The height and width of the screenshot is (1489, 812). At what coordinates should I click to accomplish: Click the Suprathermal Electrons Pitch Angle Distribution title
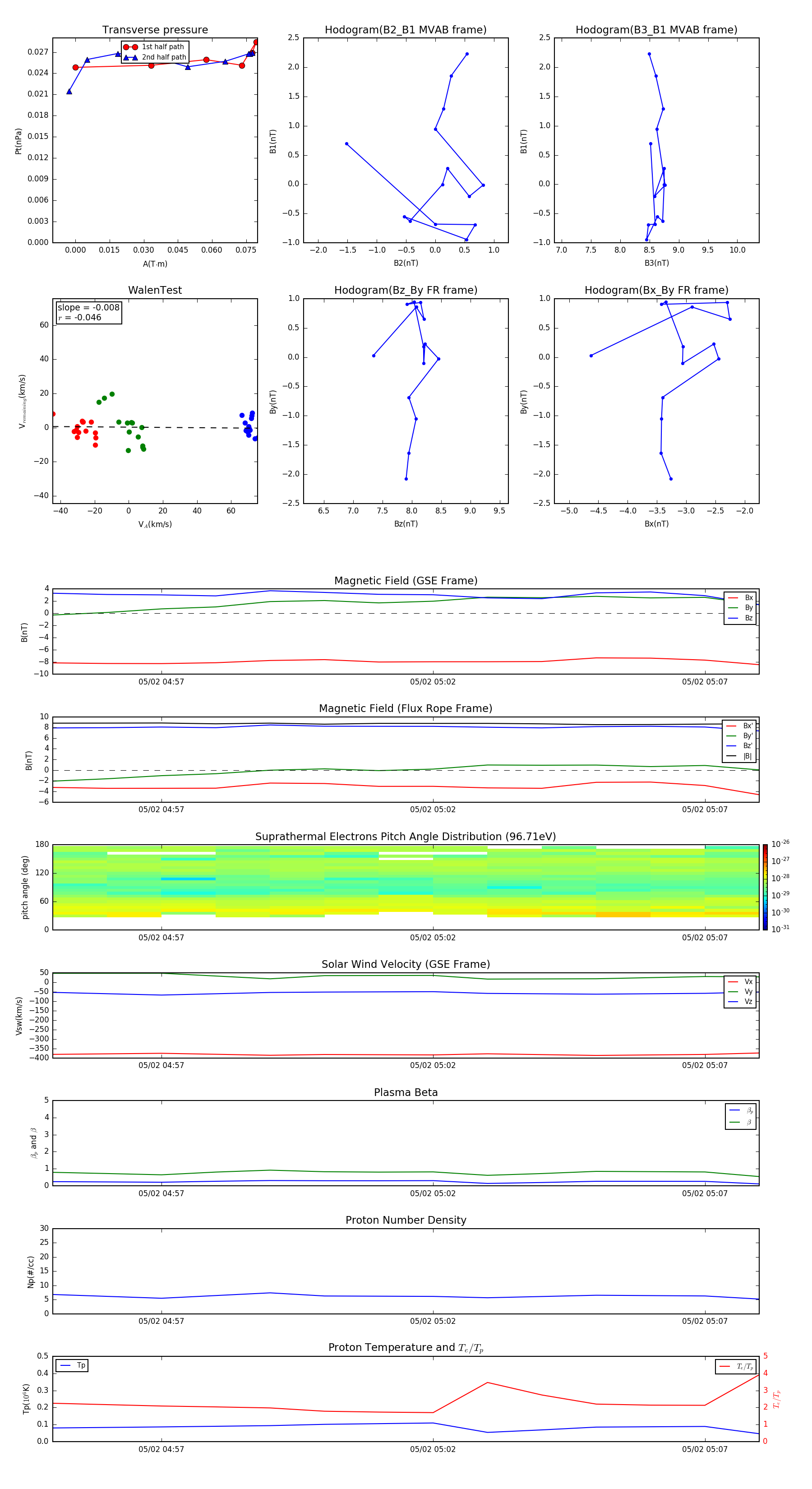click(x=406, y=837)
